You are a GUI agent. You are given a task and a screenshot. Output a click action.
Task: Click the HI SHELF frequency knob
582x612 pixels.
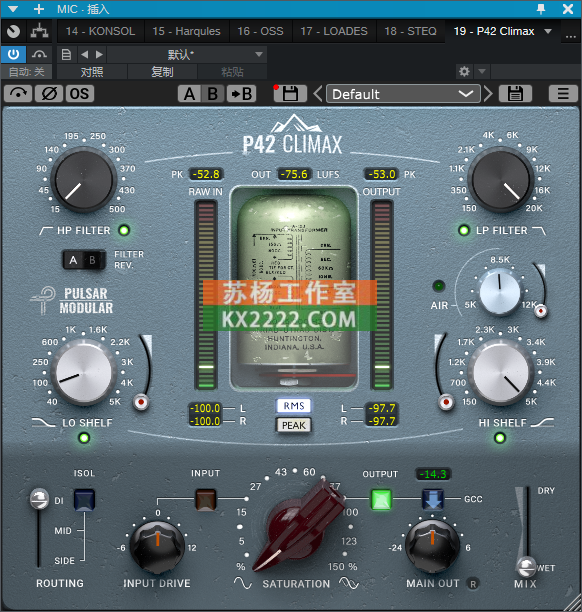(x=500, y=372)
